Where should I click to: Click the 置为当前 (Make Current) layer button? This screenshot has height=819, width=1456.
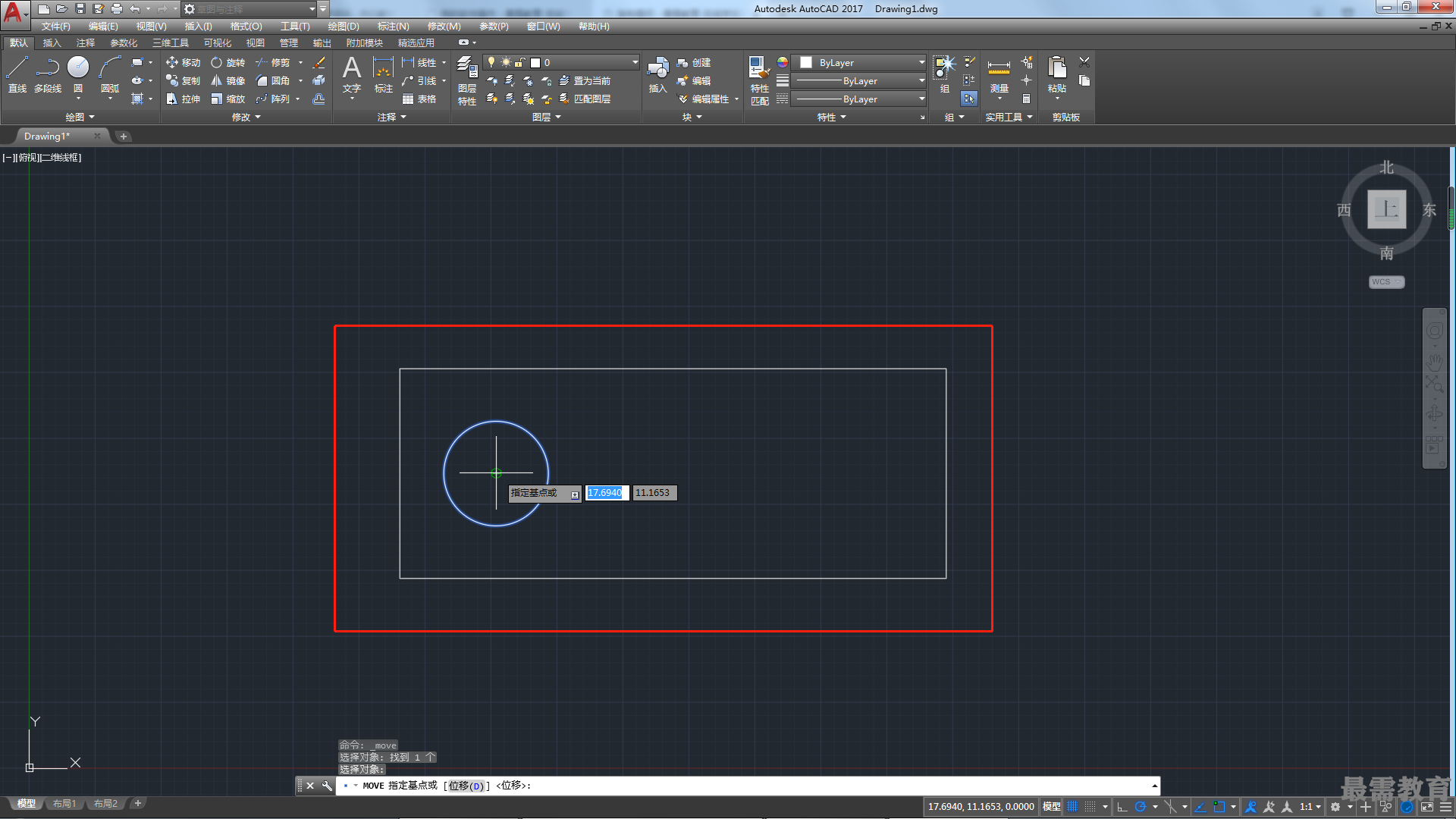pyautogui.click(x=585, y=80)
